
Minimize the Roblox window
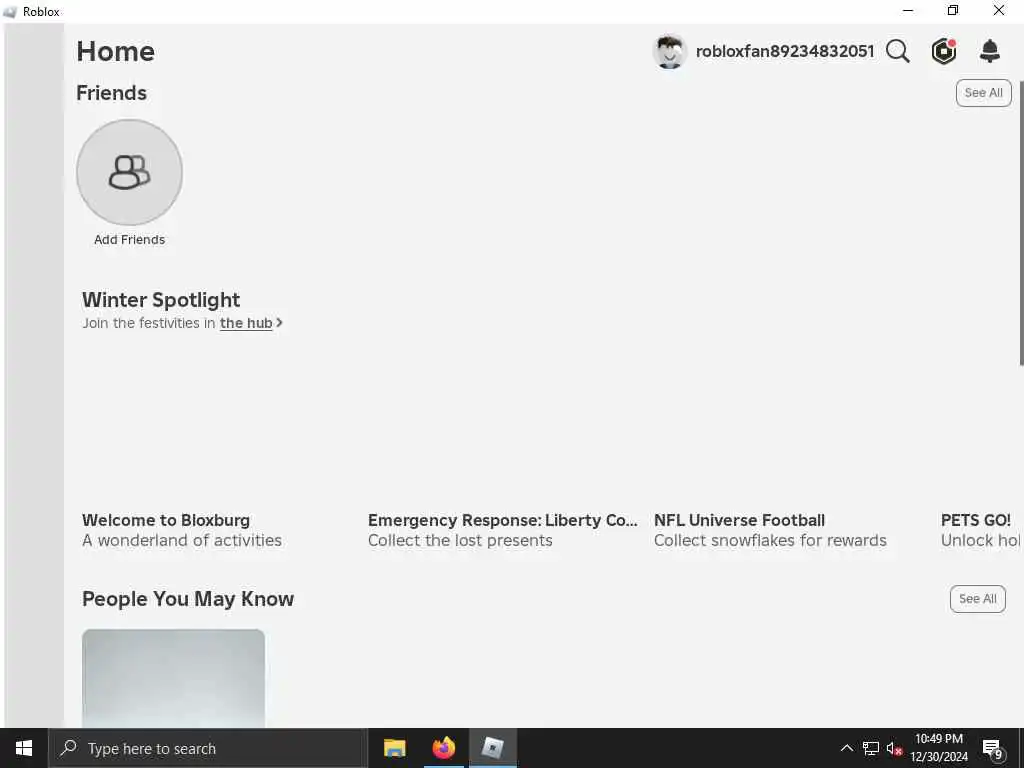pyautogui.click(x=908, y=10)
